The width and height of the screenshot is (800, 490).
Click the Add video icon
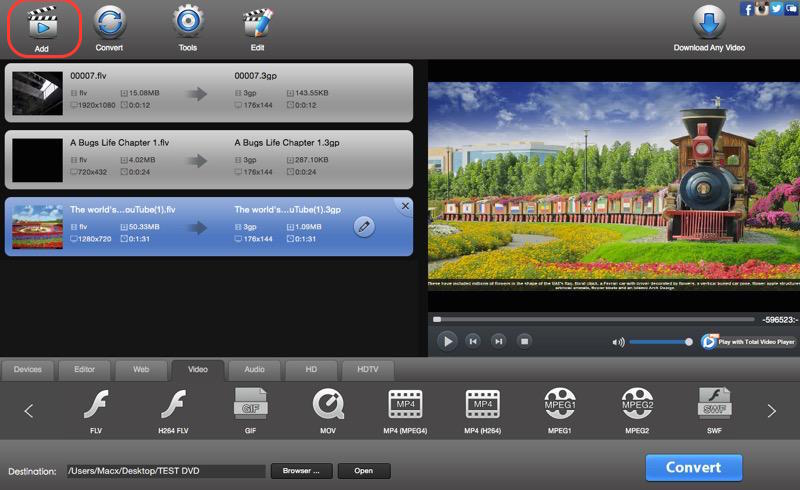pyautogui.click(x=42, y=22)
